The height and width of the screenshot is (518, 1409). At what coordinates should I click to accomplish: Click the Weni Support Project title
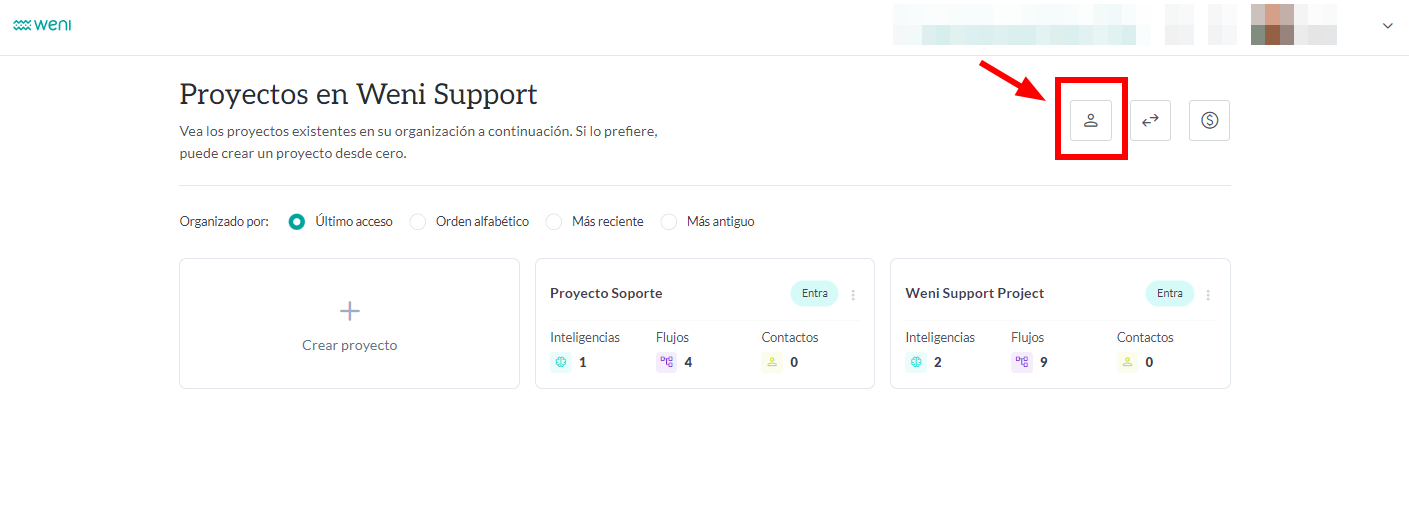974,293
